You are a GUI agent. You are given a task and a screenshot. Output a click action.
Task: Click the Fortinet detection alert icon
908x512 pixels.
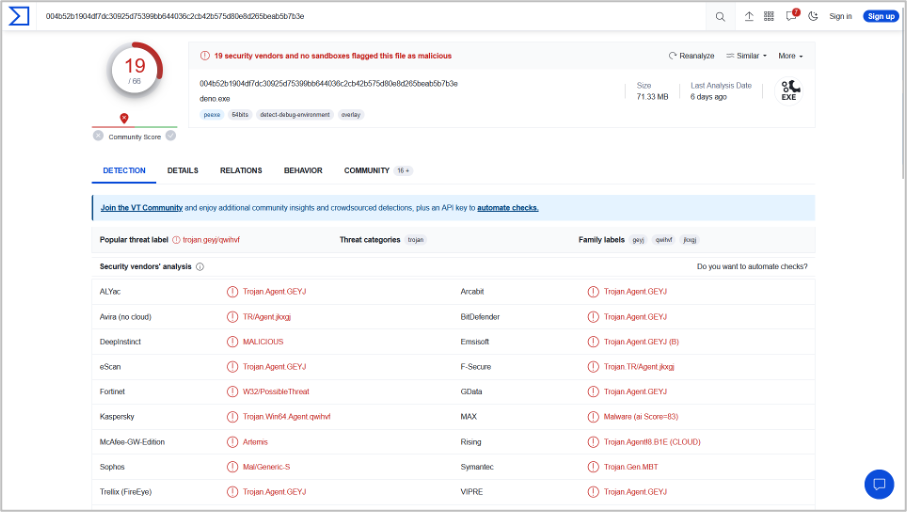232,392
